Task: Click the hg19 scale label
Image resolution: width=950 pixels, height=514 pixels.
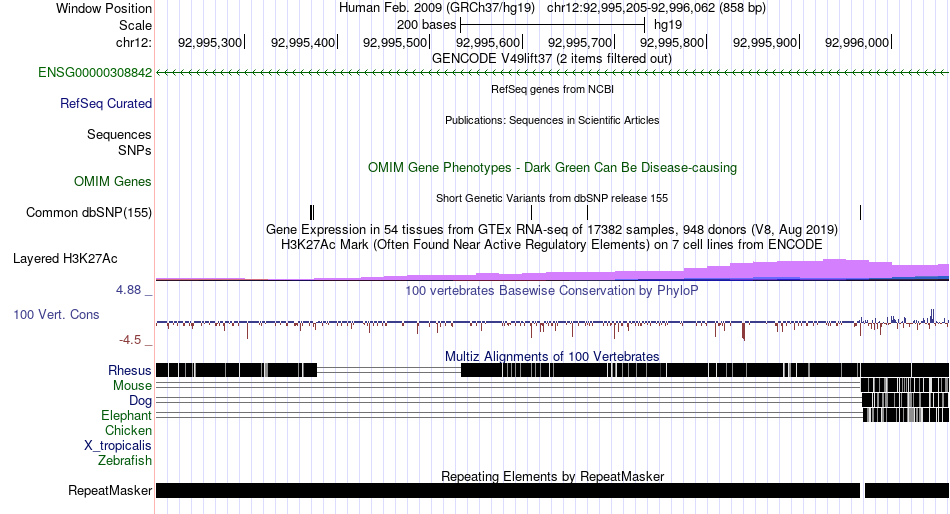Action: point(668,25)
